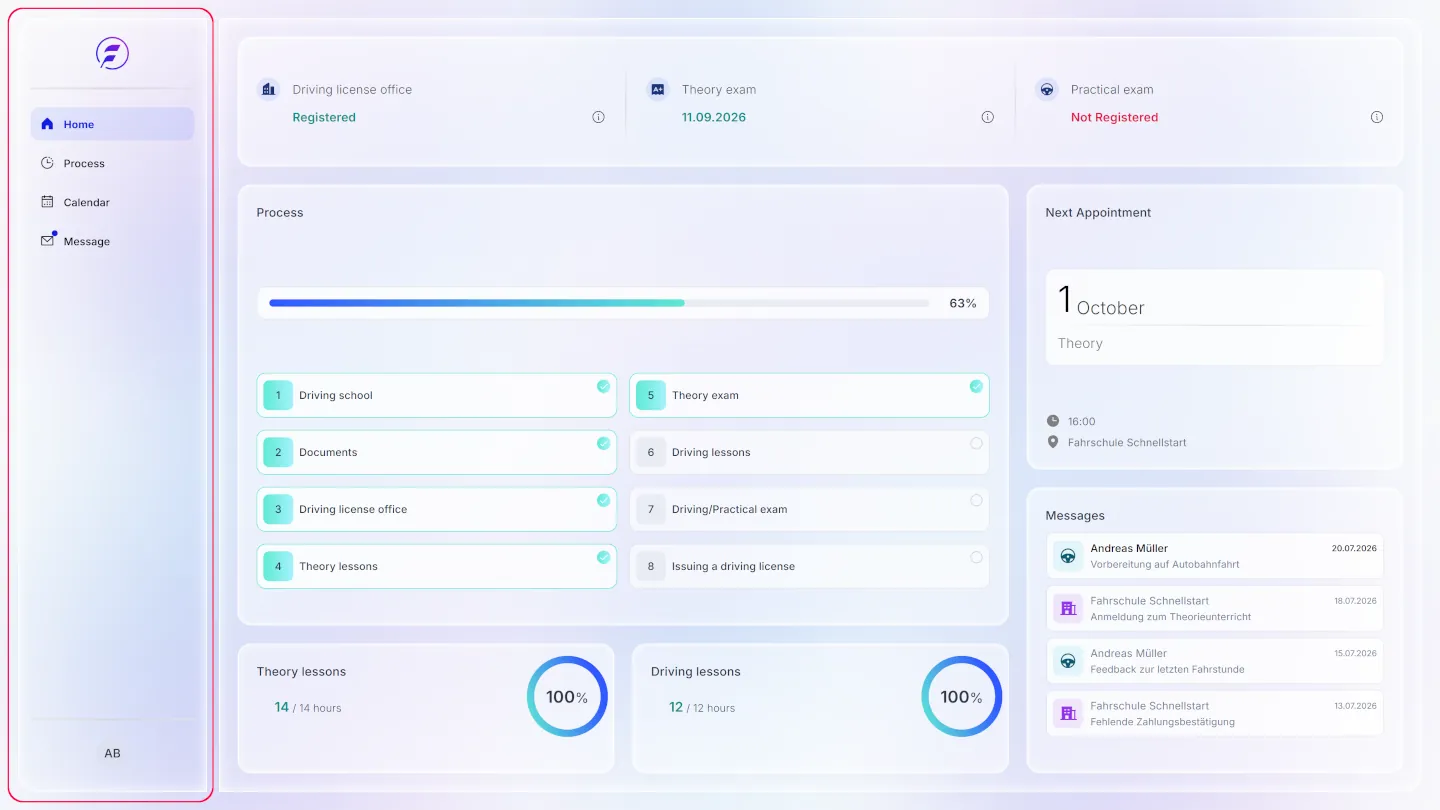Open message Vorbereitung auf Autobahnfahrt

[x=1215, y=556]
